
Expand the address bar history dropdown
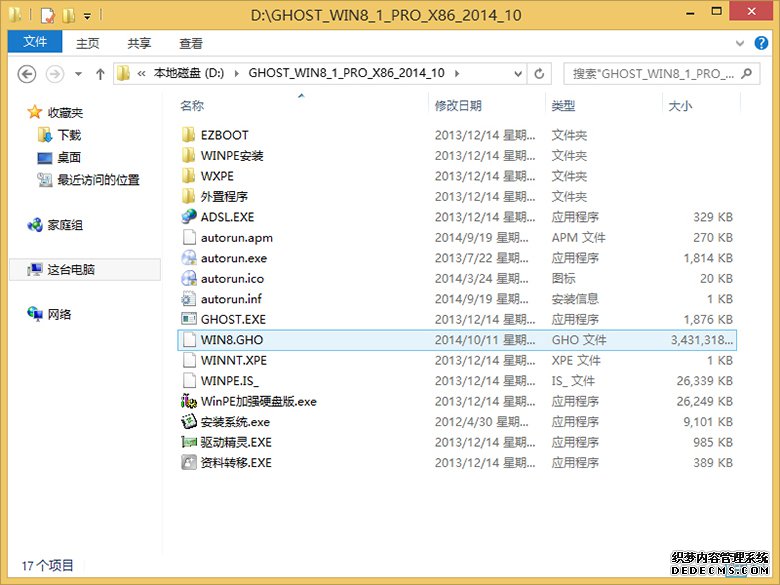(x=518, y=74)
